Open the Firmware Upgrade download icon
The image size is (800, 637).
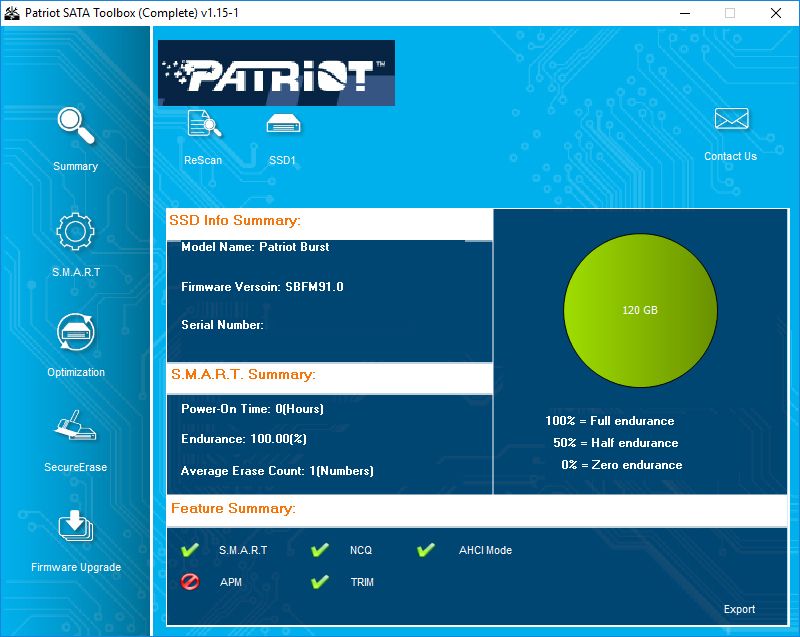click(76, 525)
